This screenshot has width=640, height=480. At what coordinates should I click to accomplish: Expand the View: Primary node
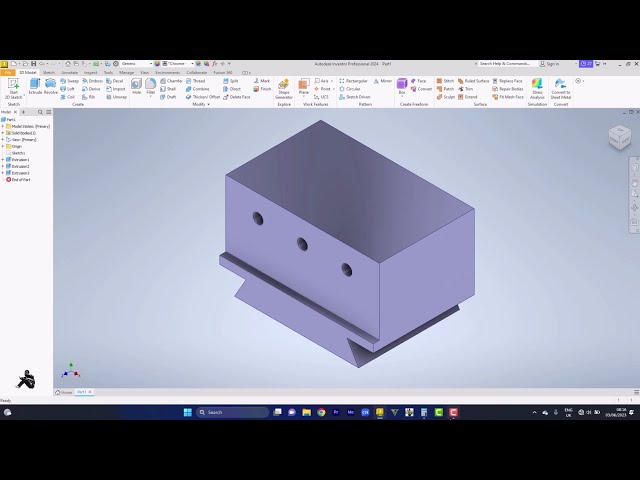(x=3, y=140)
